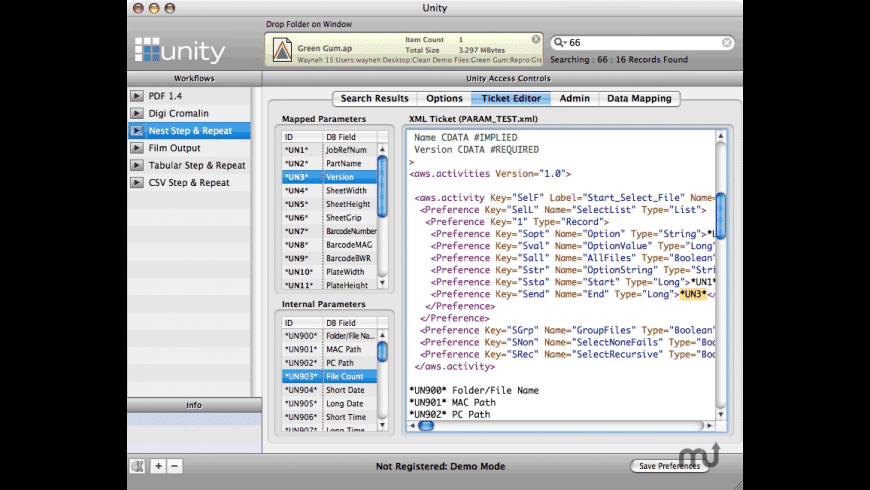Click the mute speaker icon at bottom left
The image size is (870, 490).
click(138, 466)
